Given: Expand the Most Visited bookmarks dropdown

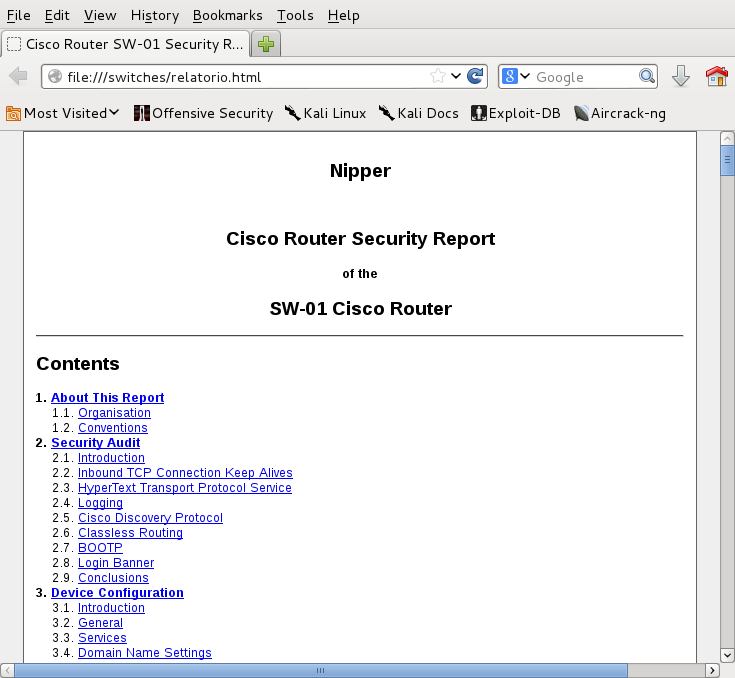Looking at the screenshot, I should (x=114, y=113).
